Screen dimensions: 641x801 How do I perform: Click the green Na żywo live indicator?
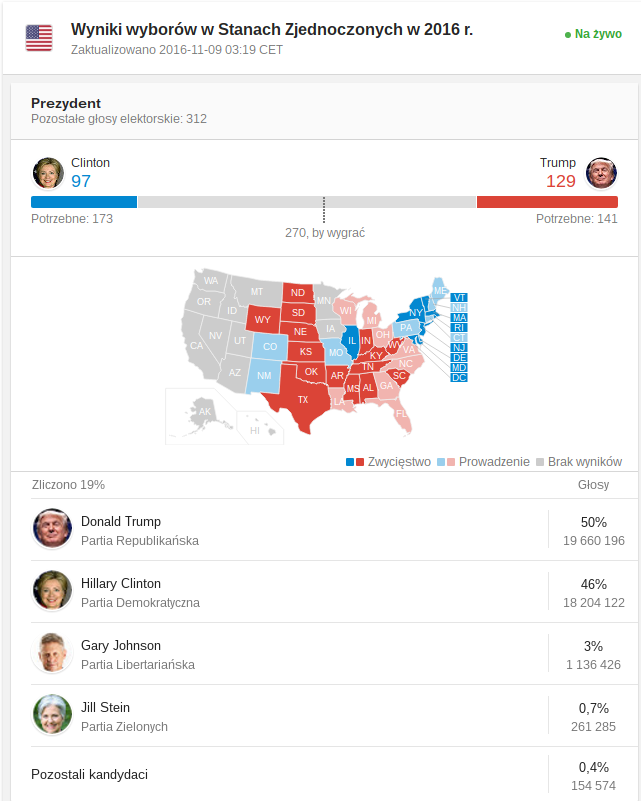coord(593,34)
